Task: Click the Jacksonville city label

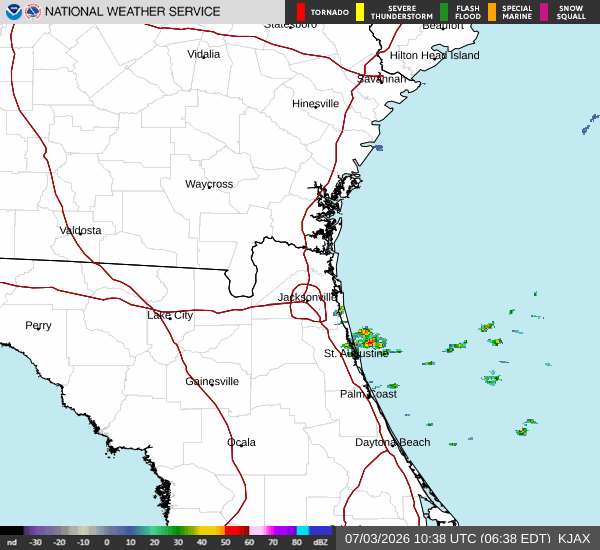Action: click(x=307, y=297)
